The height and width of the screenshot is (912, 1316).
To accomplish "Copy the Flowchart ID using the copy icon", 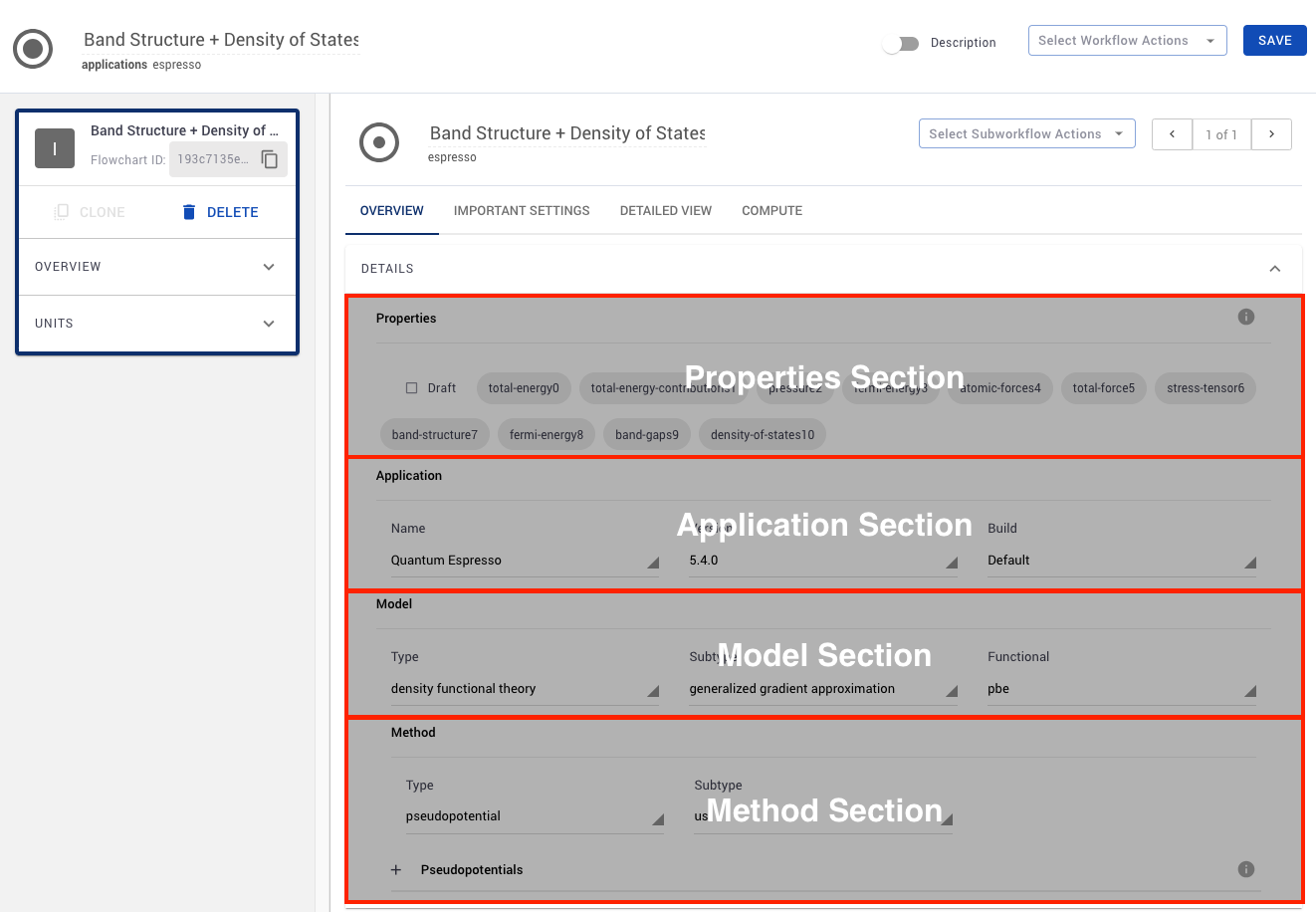I will (270, 158).
